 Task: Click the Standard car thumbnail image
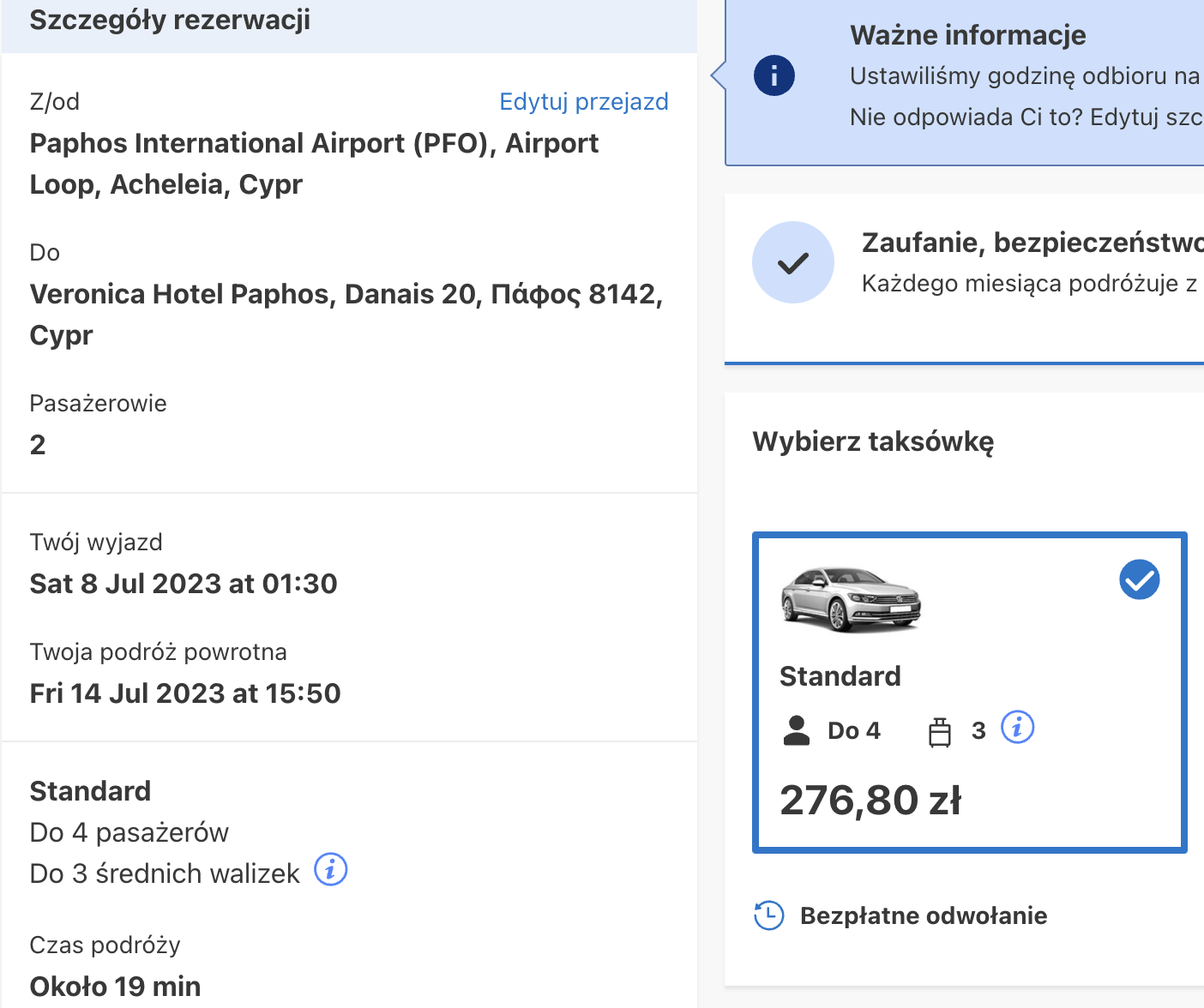coord(851,598)
